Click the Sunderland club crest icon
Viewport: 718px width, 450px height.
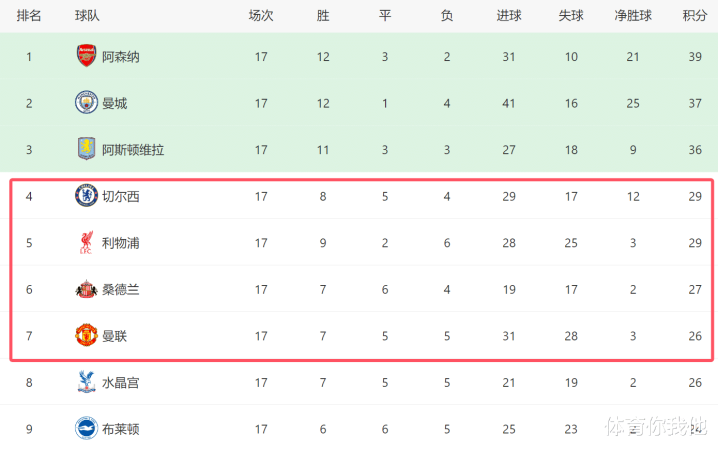pyautogui.click(x=86, y=289)
